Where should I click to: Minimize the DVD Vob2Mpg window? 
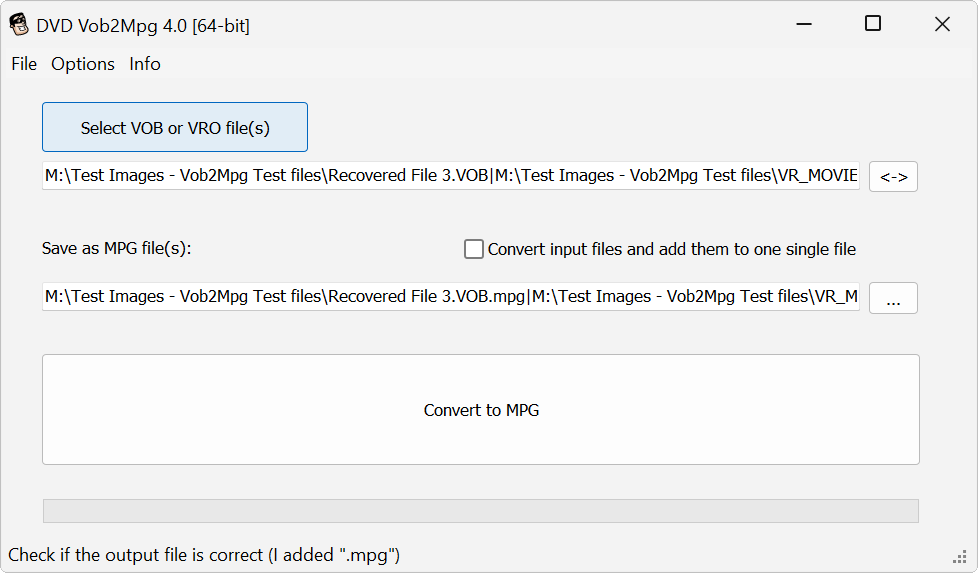point(805,25)
